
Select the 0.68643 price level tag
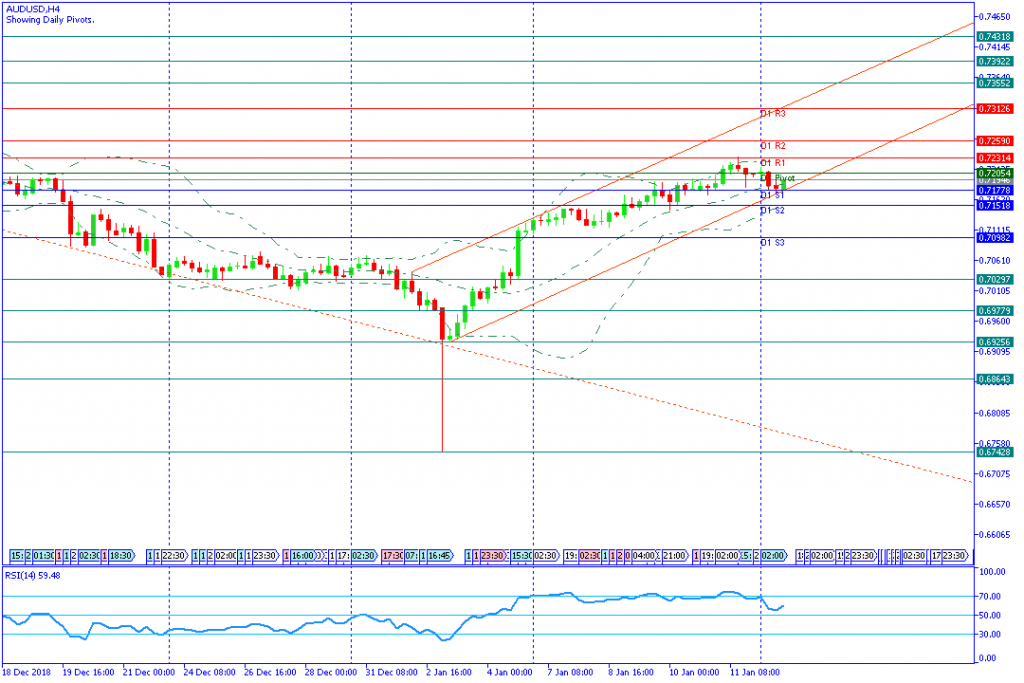[995, 379]
